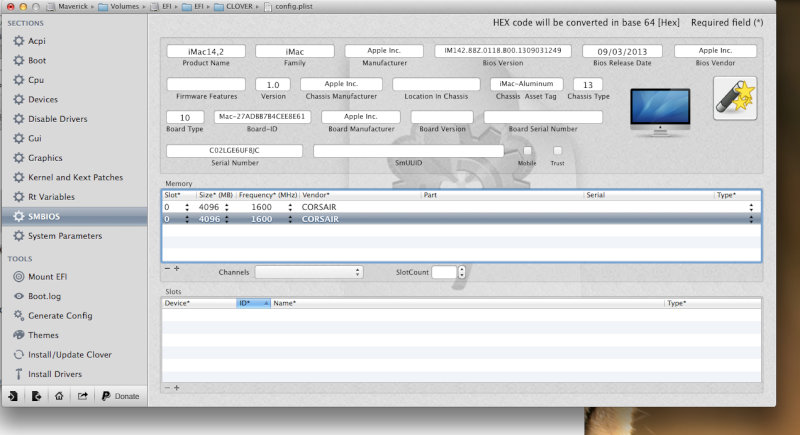
Task: Click the SlotCount input field
Action: (x=444, y=272)
